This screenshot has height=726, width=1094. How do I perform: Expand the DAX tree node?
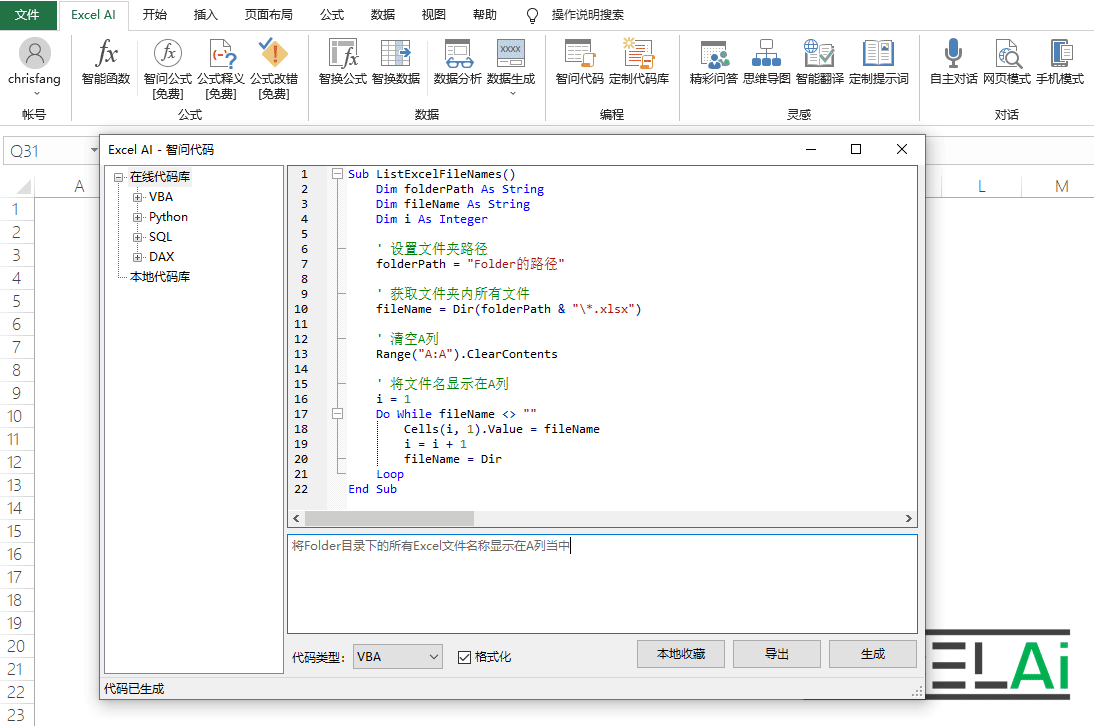137,257
